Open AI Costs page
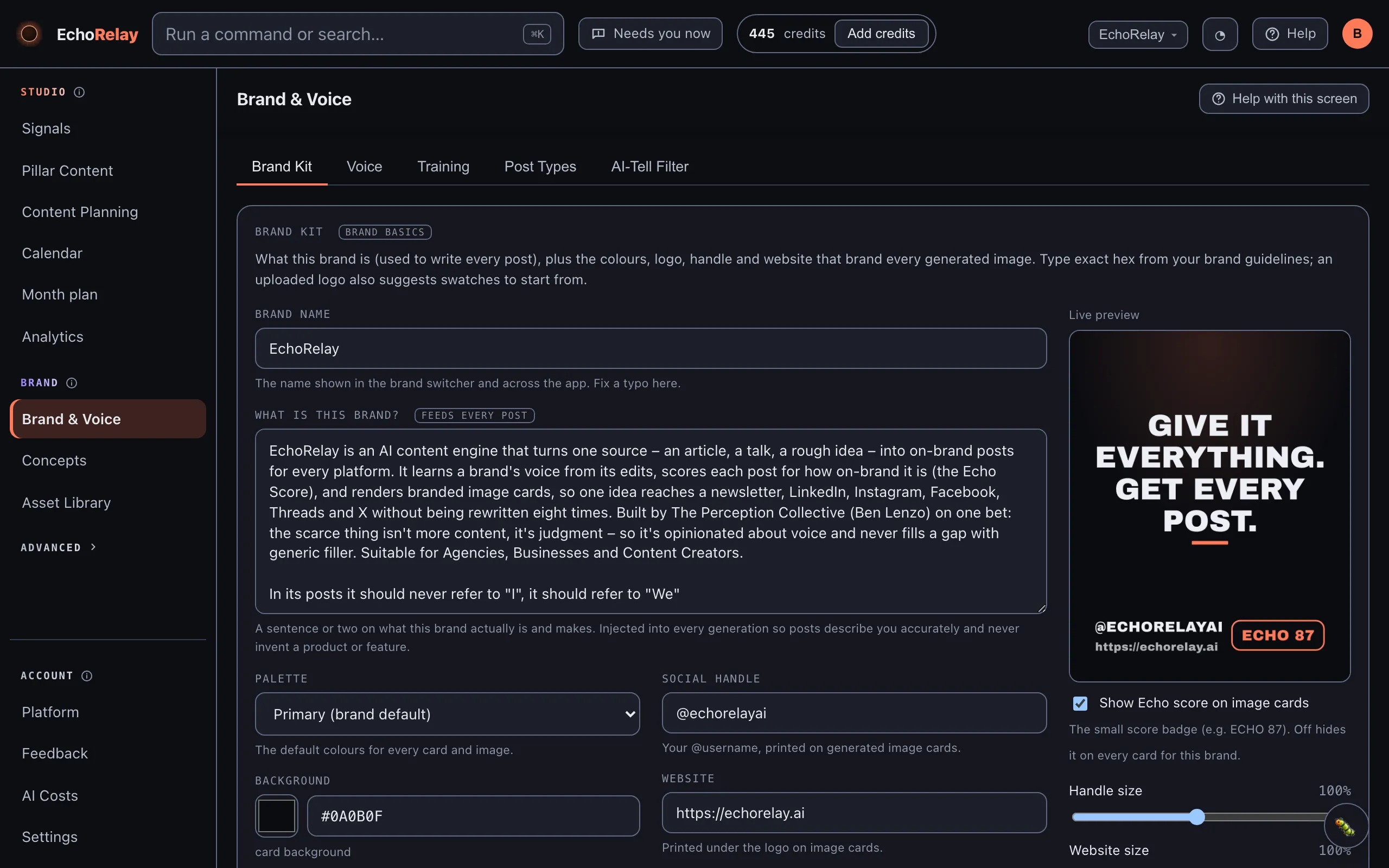Image resolution: width=1389 pixels, height=868 pixels. tap(108, 796)
